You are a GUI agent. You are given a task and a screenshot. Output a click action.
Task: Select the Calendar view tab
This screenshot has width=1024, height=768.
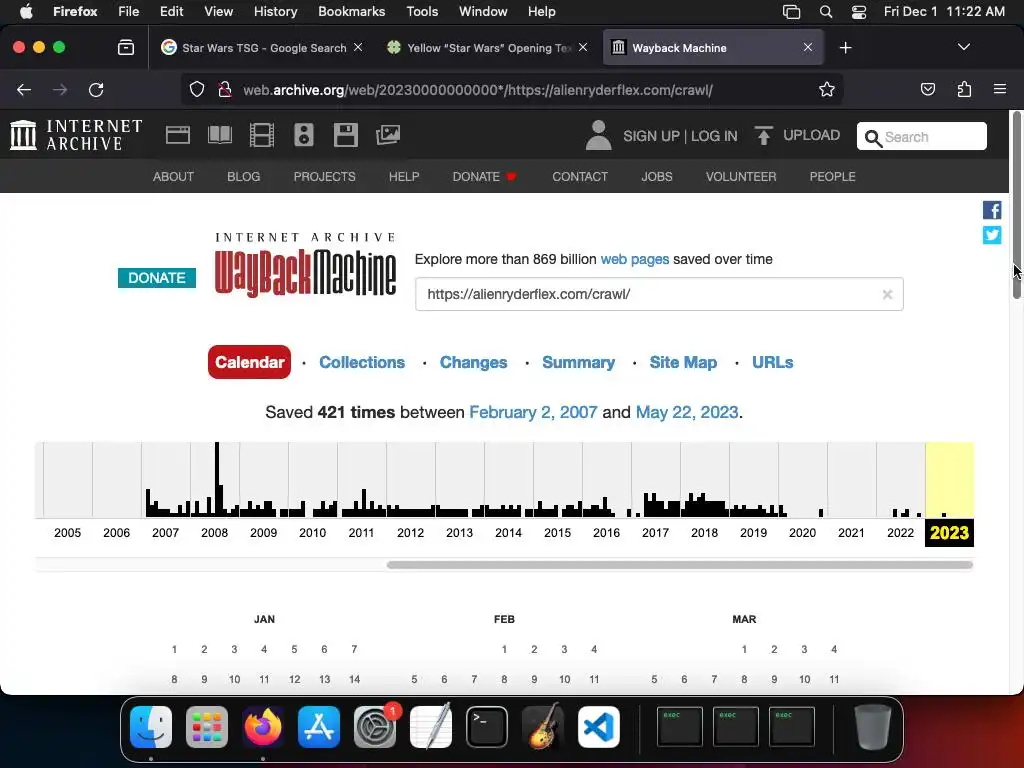(x=249, y=362)
